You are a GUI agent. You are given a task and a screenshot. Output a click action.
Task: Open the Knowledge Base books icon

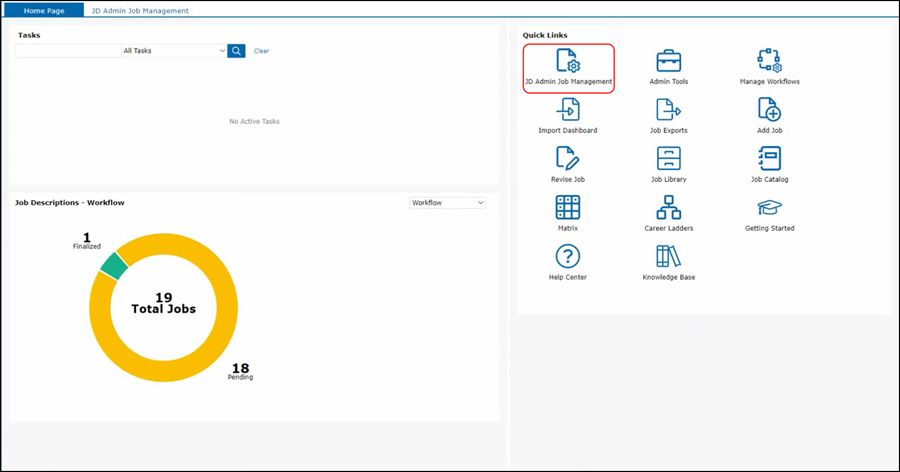[668, 256]
